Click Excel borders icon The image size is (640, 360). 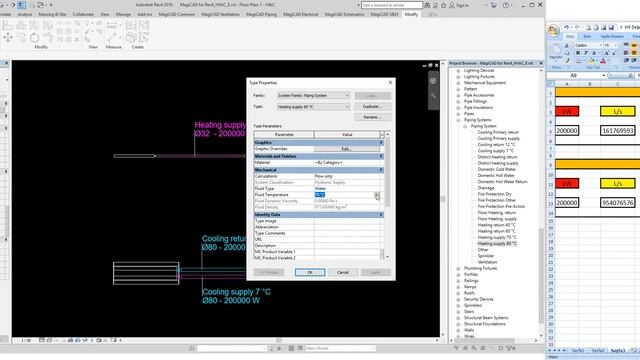[x=578, y=61]
